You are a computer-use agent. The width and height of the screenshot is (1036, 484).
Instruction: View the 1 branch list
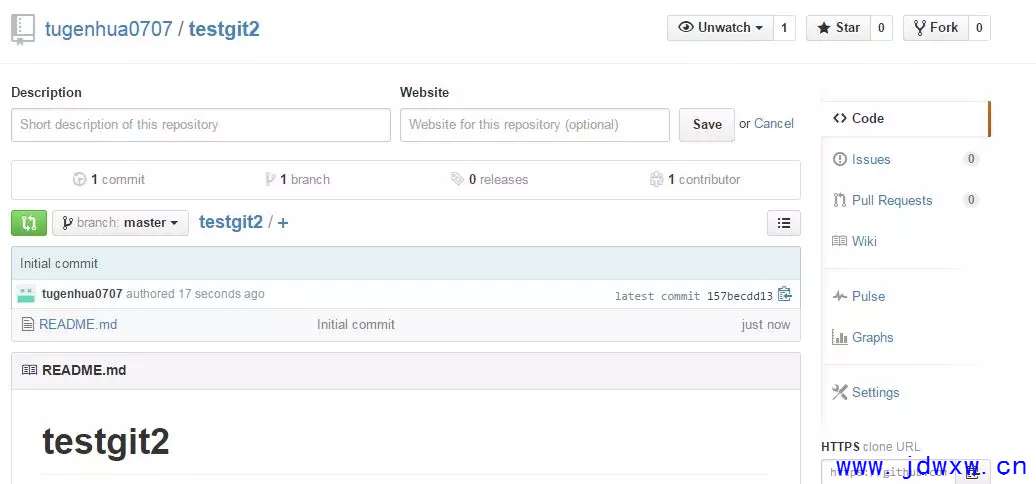[297, 180]
